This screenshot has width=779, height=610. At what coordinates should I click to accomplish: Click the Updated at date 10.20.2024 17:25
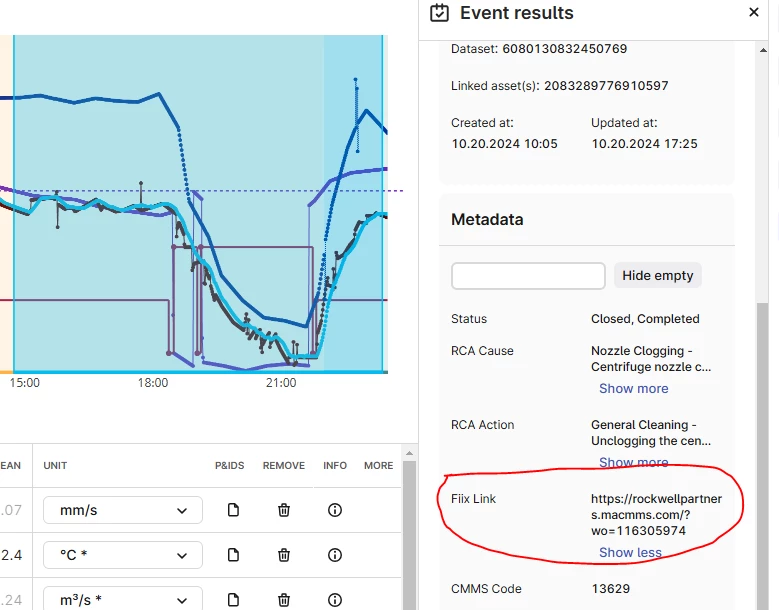click(644, 144)
